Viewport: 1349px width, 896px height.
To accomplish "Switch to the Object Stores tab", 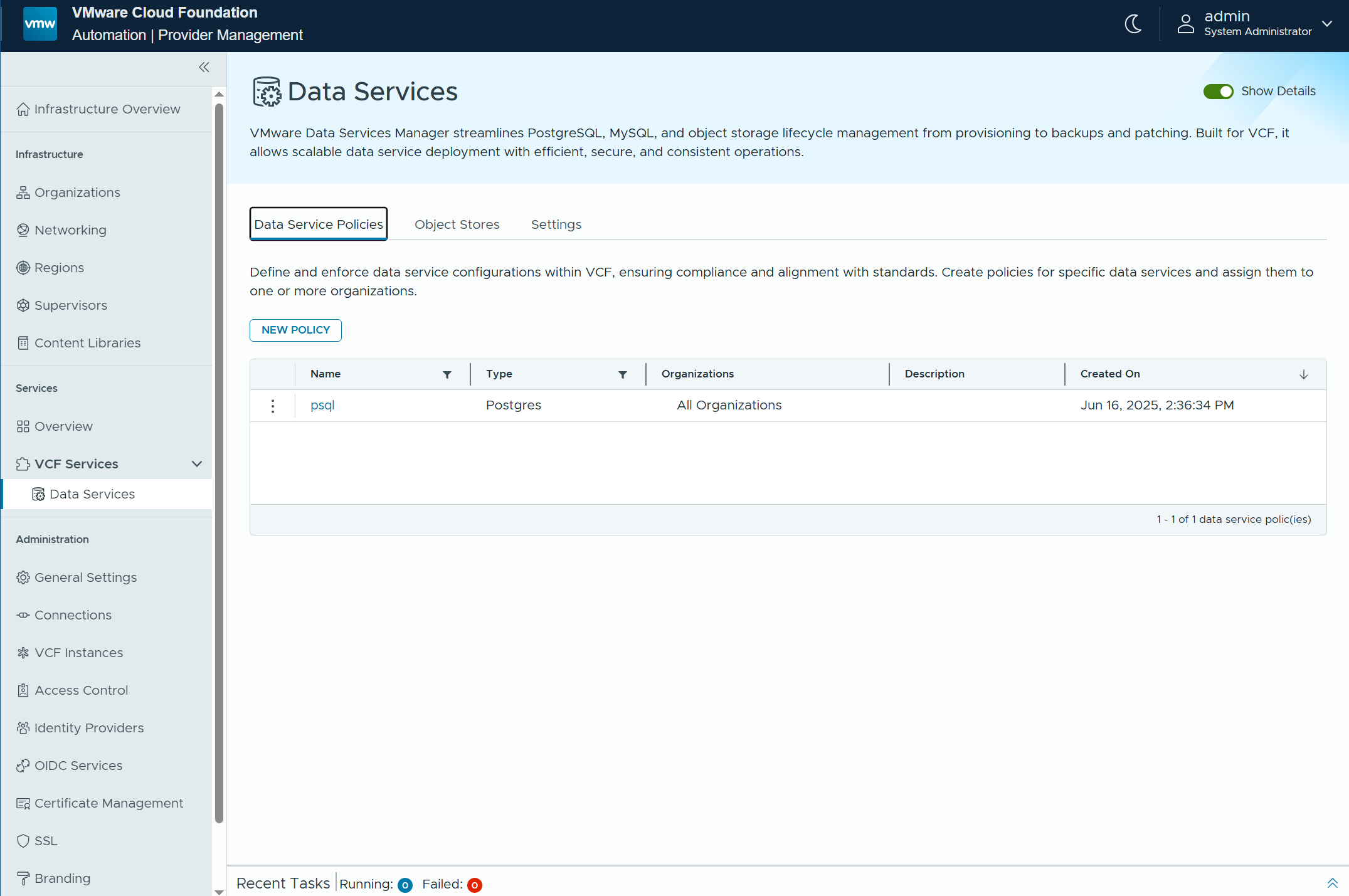I will (457, 224).
